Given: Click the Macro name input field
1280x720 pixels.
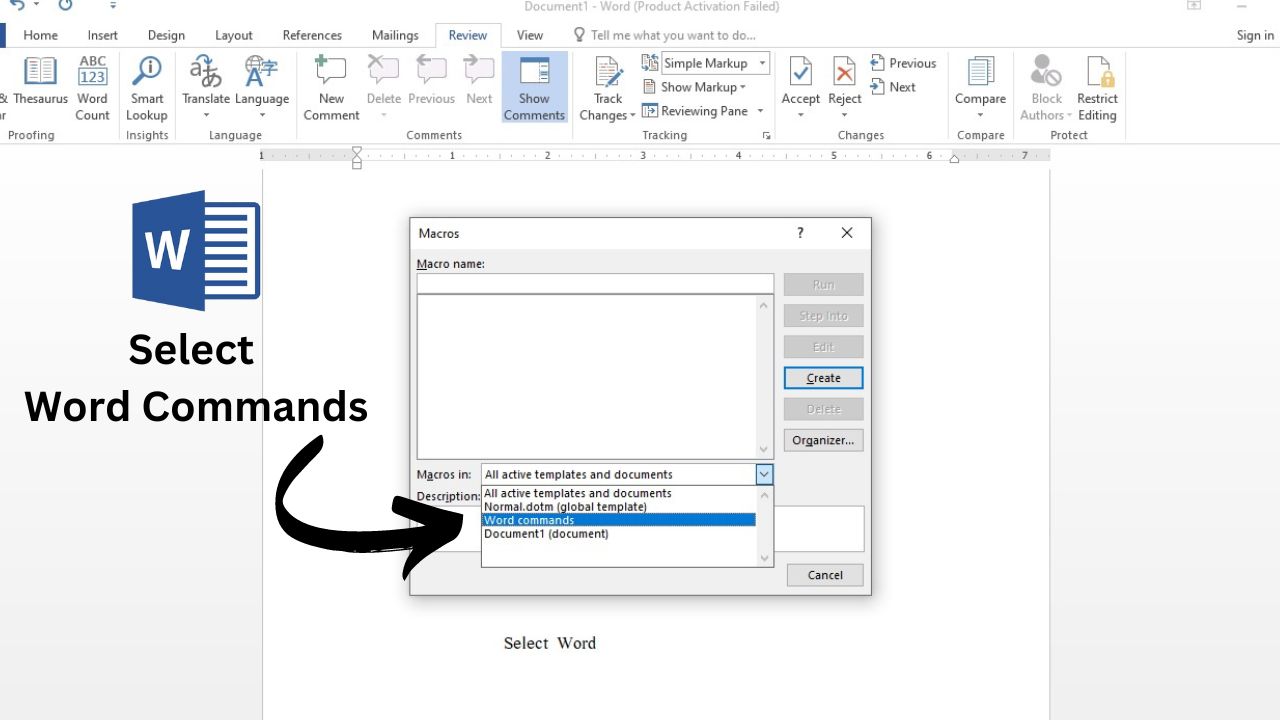Looking at the screenshot, I should [595, 284].
